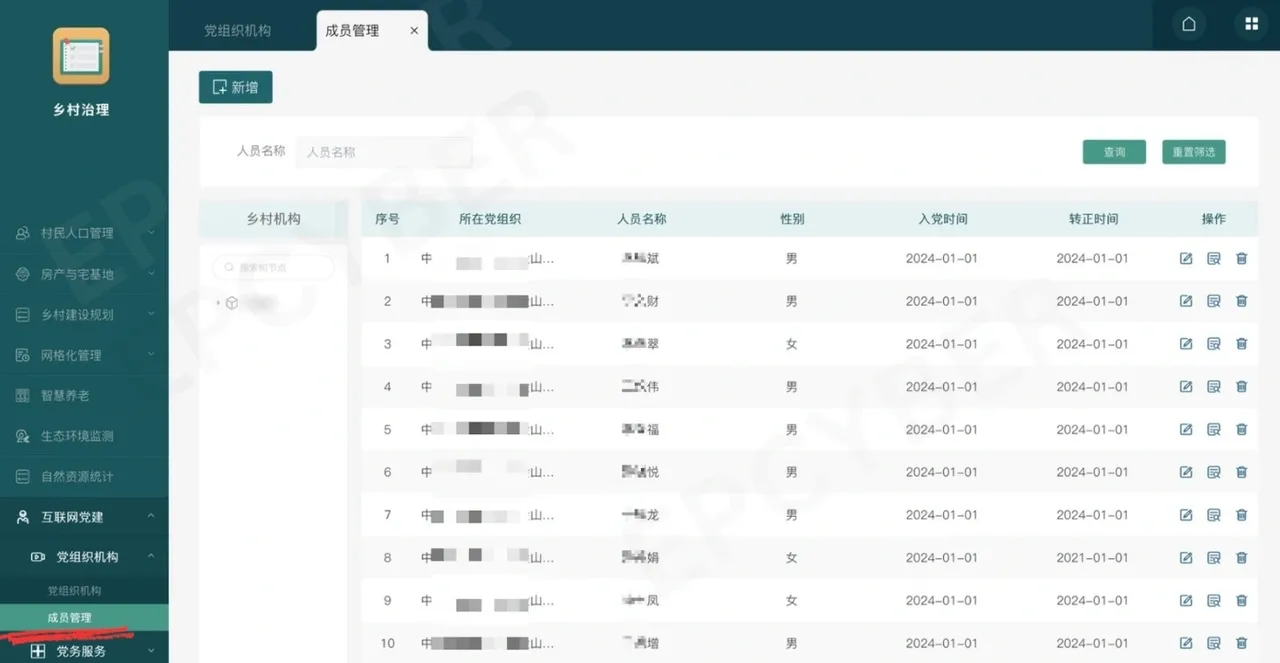Expand the 党务服务 sidebar menu

84,651
